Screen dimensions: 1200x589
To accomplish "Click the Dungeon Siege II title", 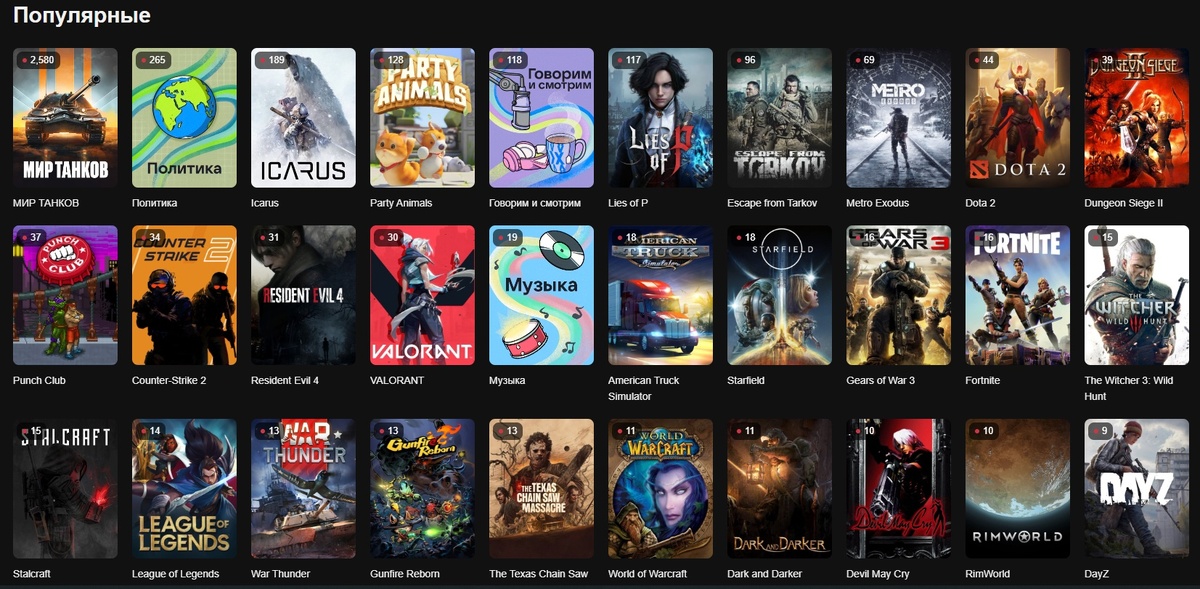I will click(x=1124, y=203).
